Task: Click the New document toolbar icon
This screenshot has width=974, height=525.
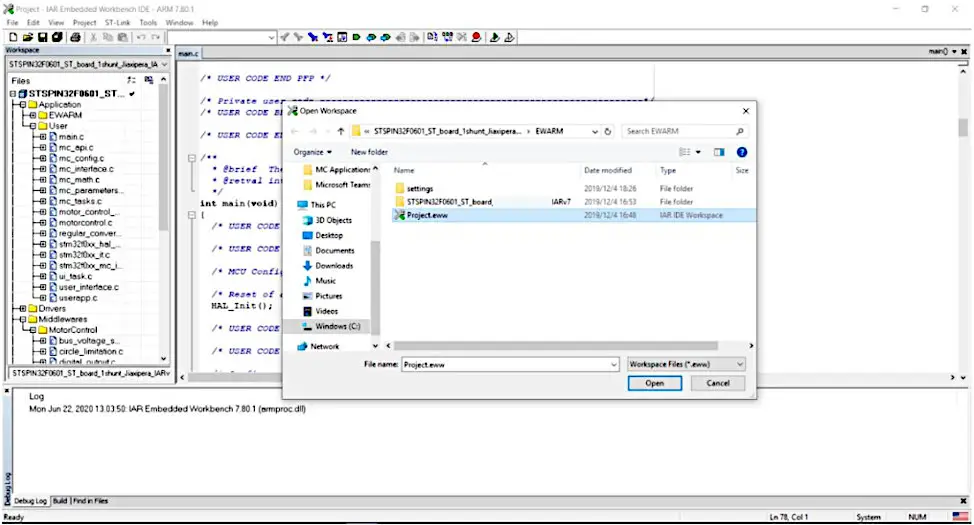Action: (x=13, y=37)
